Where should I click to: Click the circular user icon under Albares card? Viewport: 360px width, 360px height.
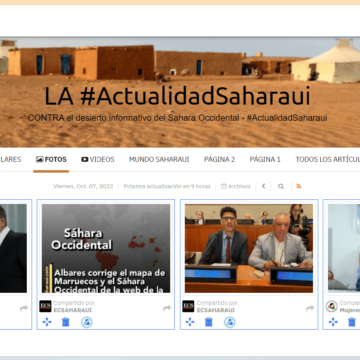87,322
